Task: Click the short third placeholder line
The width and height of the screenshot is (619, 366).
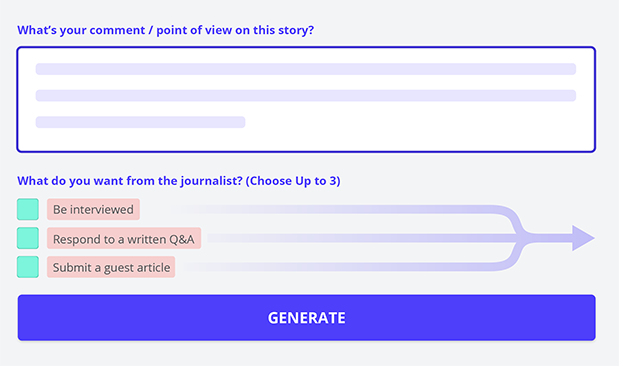Action: pyautogui.click(x=140, y=122)
